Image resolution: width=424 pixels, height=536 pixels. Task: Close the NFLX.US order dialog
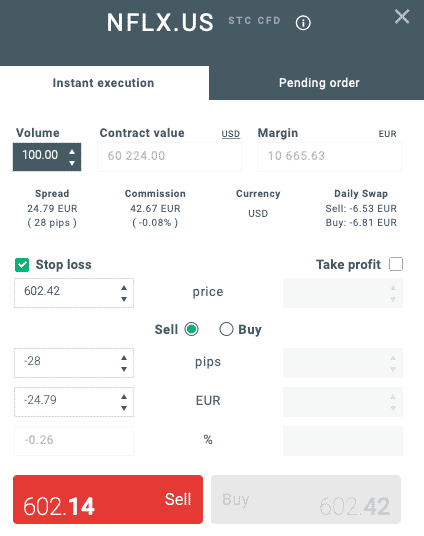(402, 16)
